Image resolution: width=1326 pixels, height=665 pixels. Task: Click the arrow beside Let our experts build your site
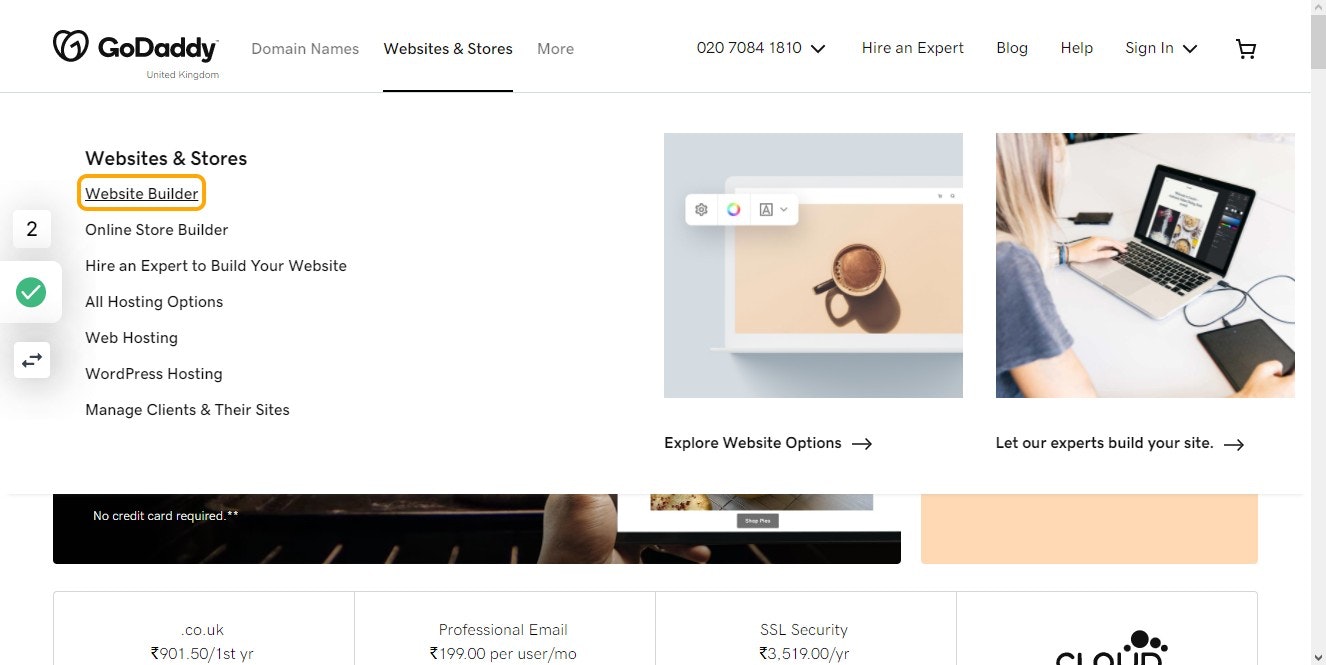tap(1234, 444)
